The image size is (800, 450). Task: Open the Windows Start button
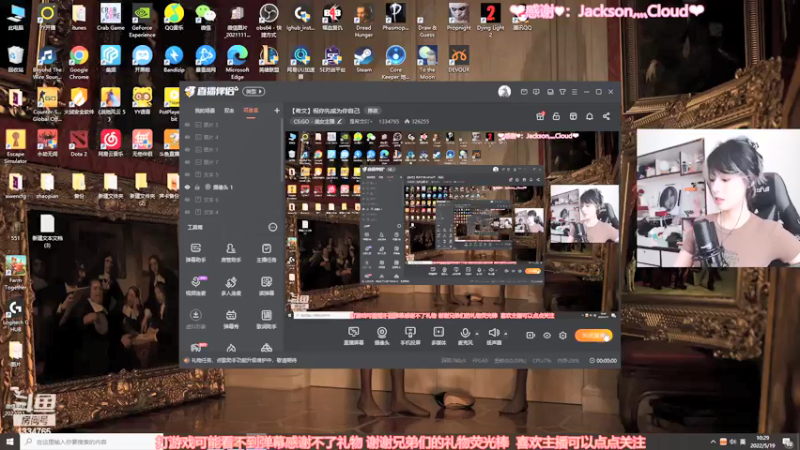(x=10, y=442)
